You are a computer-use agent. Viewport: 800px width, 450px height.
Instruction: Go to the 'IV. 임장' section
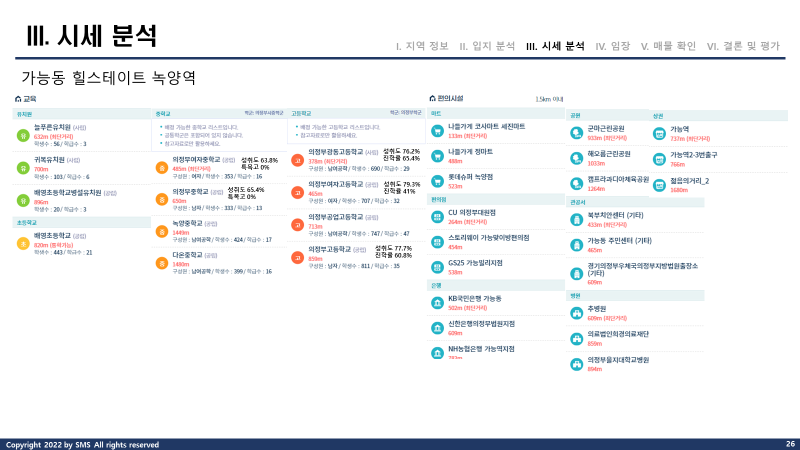pos(613,46)
